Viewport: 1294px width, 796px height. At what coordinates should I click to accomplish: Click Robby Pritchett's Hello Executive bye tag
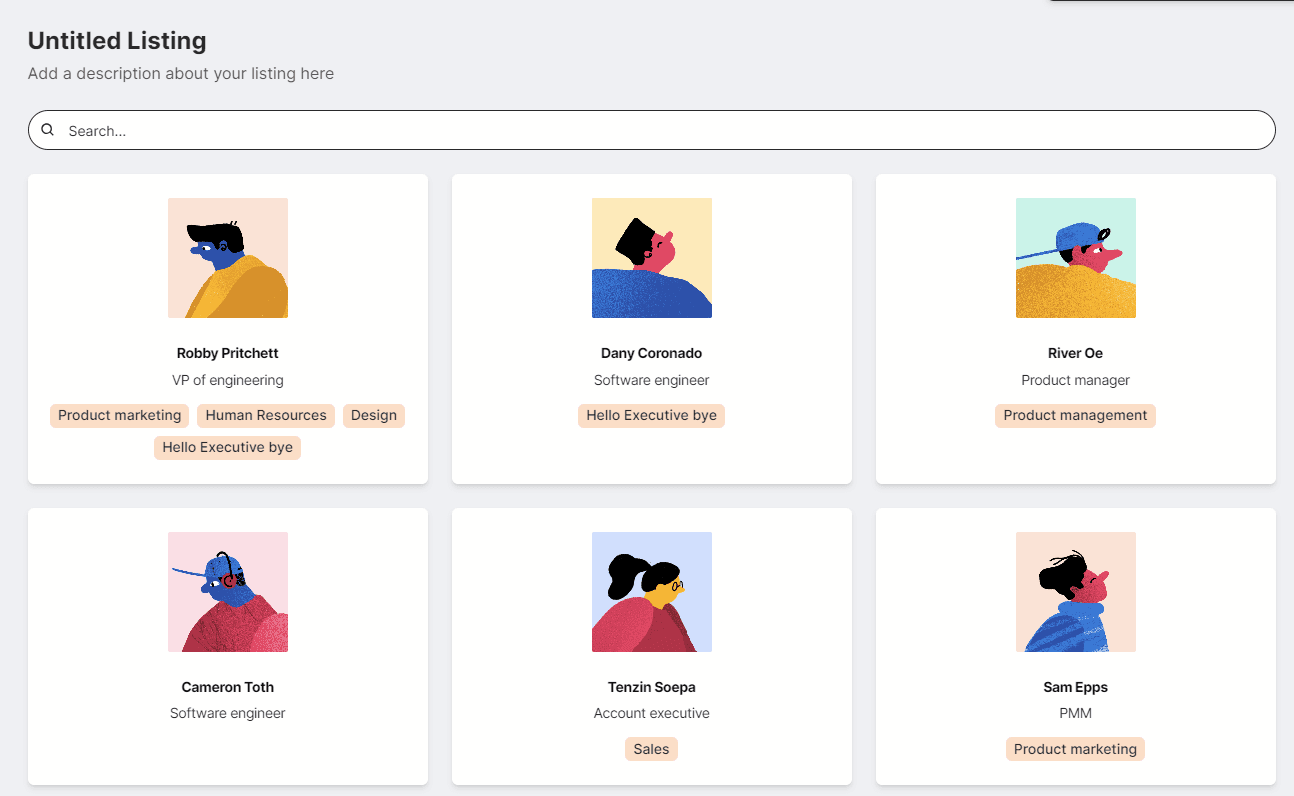pos(228,448)
